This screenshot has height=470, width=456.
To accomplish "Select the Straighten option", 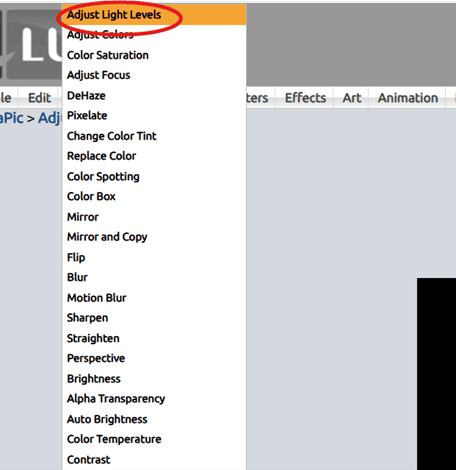I will coord(154,338).
